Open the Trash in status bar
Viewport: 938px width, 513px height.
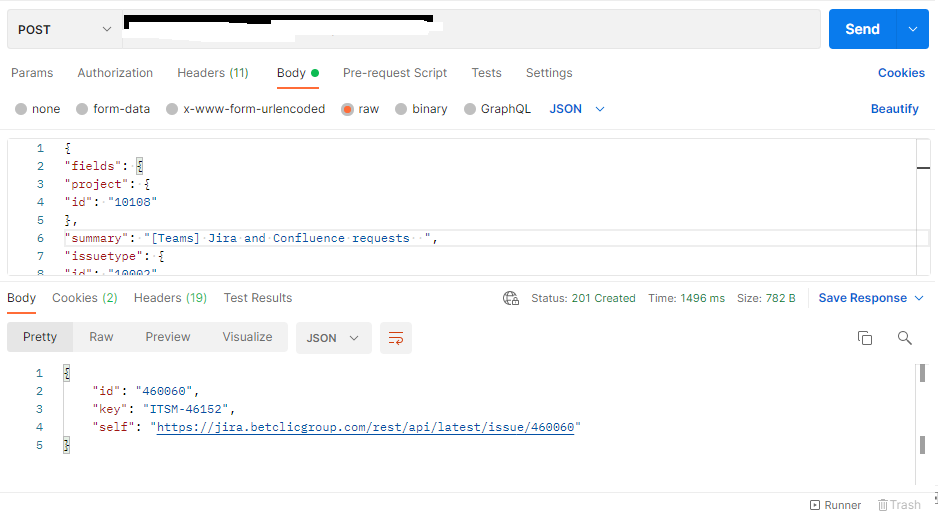899,505
